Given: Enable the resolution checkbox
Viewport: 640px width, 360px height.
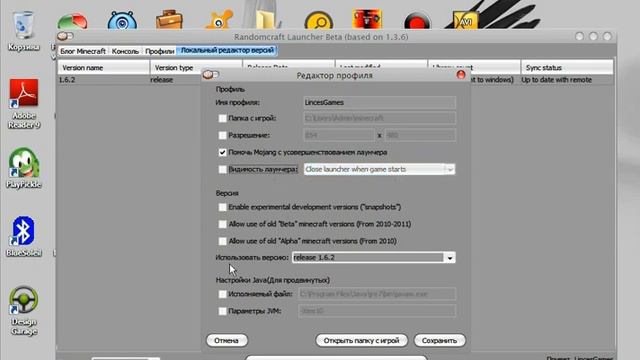Looking at the screenshot, I should click(x=222, y=135).
